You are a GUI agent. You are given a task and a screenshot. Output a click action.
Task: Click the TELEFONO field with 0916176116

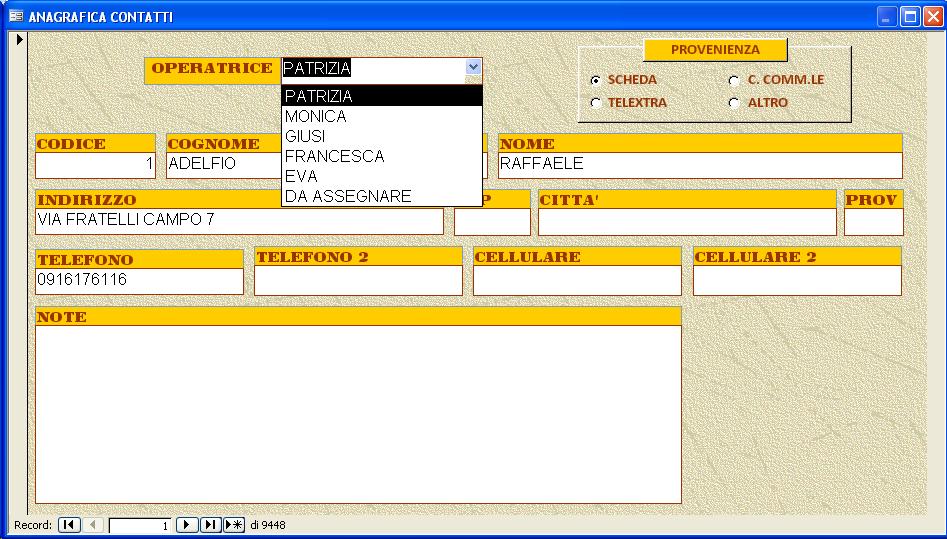tap(140, 281)
